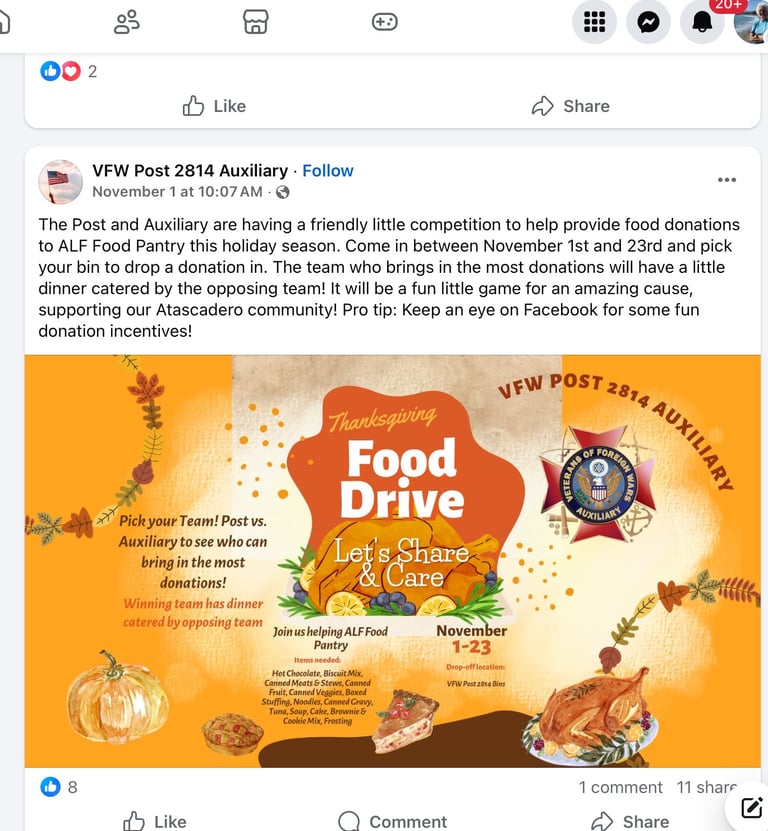Open the grid menu icon
Image resolution: width=768 pixels, height=831 pixels.
[594, 22]
